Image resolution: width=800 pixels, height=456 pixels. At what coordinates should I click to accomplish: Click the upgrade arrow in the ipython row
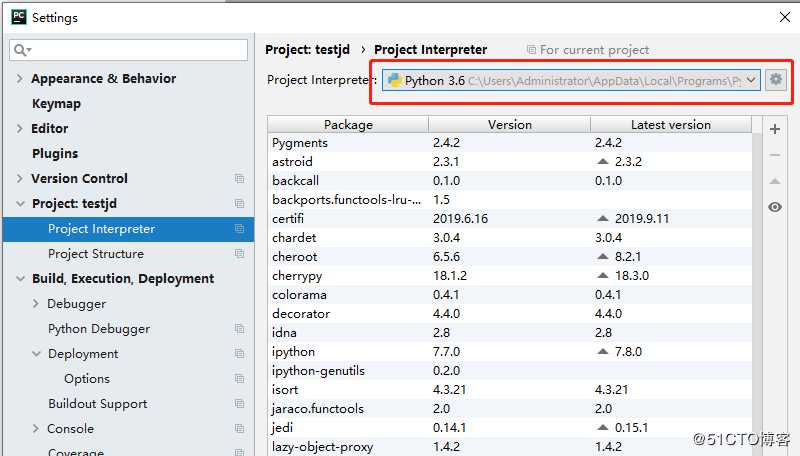603,352
